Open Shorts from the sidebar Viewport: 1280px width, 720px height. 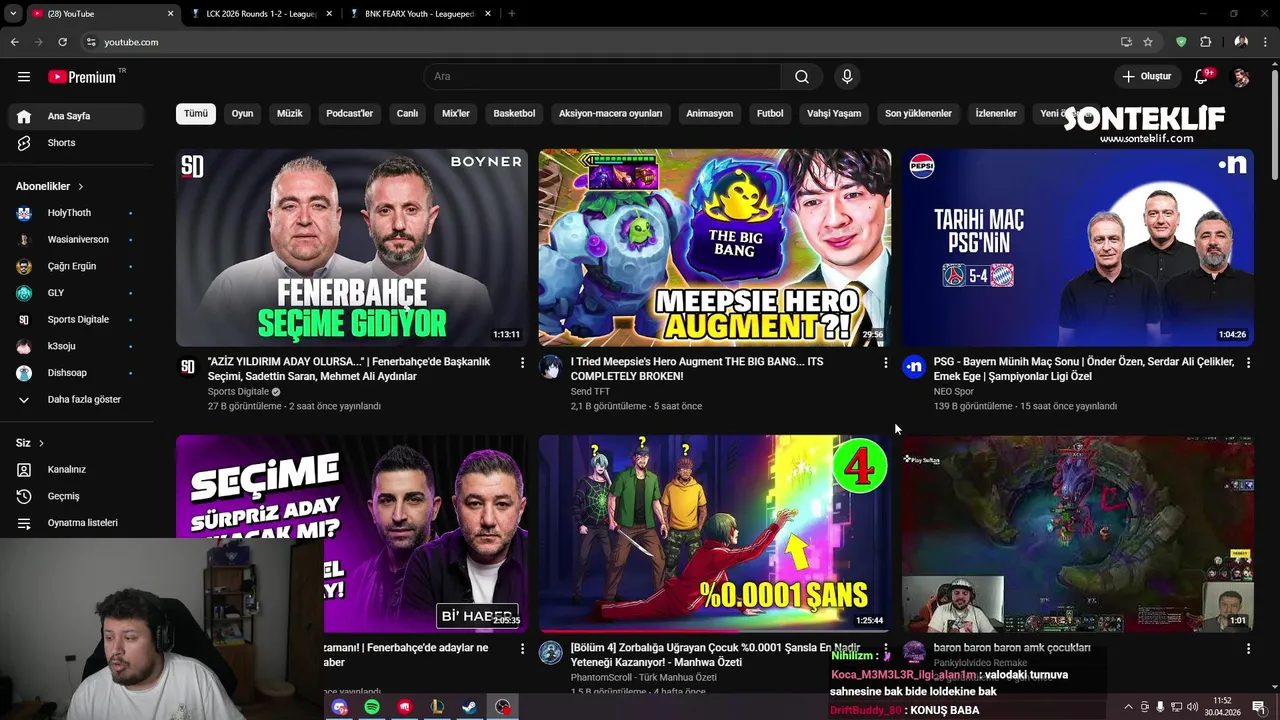[x=76, y=143]
